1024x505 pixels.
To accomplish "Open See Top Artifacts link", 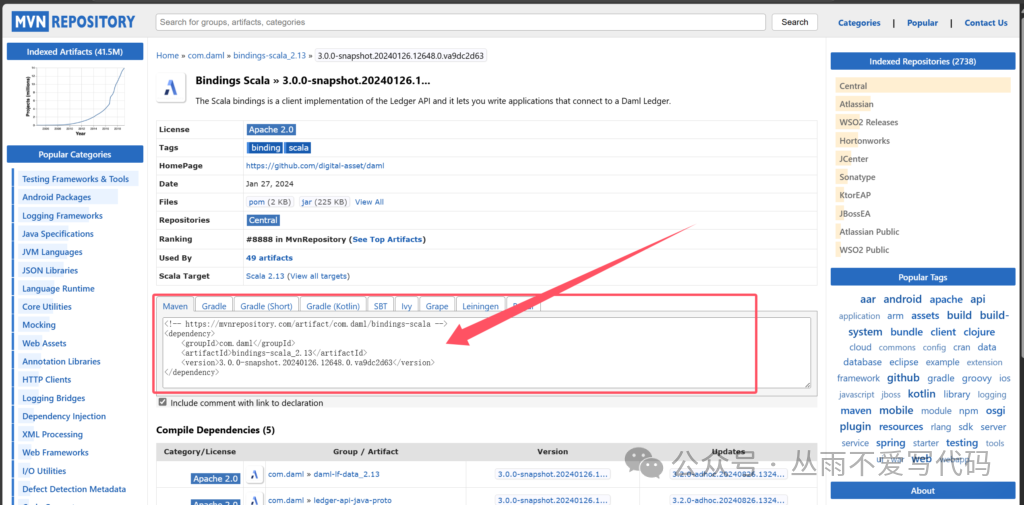I will coord(387,240).
